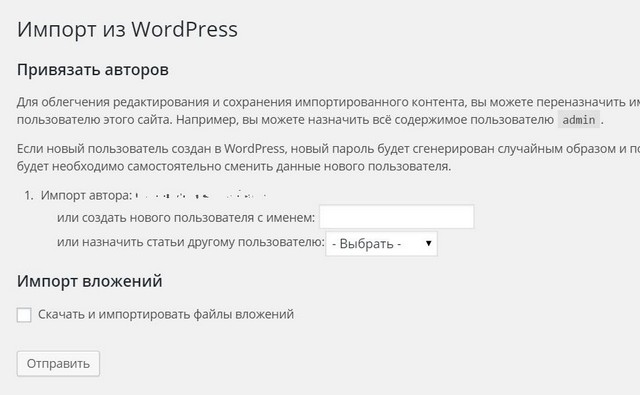Click the "Отправить" submit button

(x=58, y=364)
